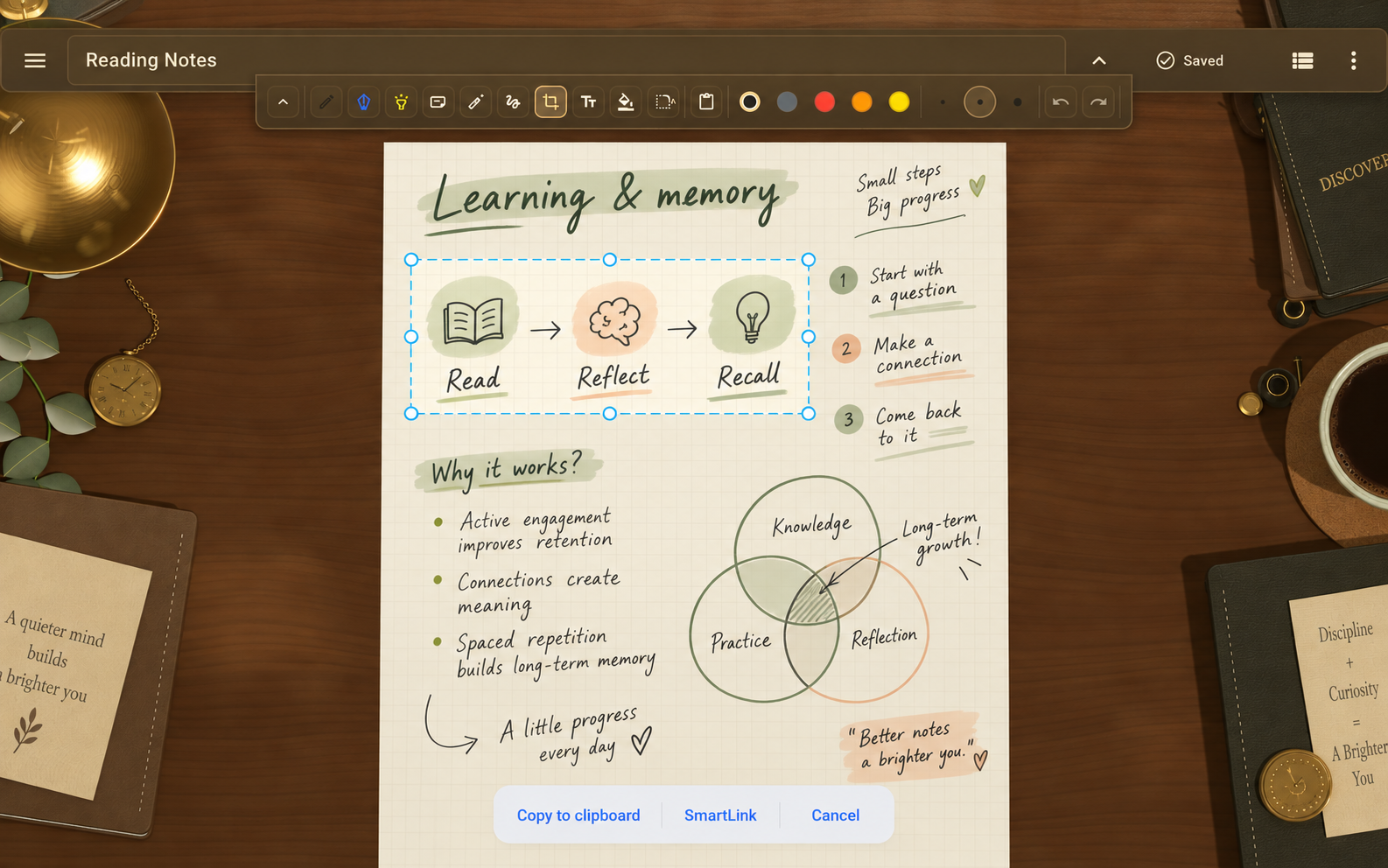Click the 'Long-term growth!' annotation

click(942, 536)
